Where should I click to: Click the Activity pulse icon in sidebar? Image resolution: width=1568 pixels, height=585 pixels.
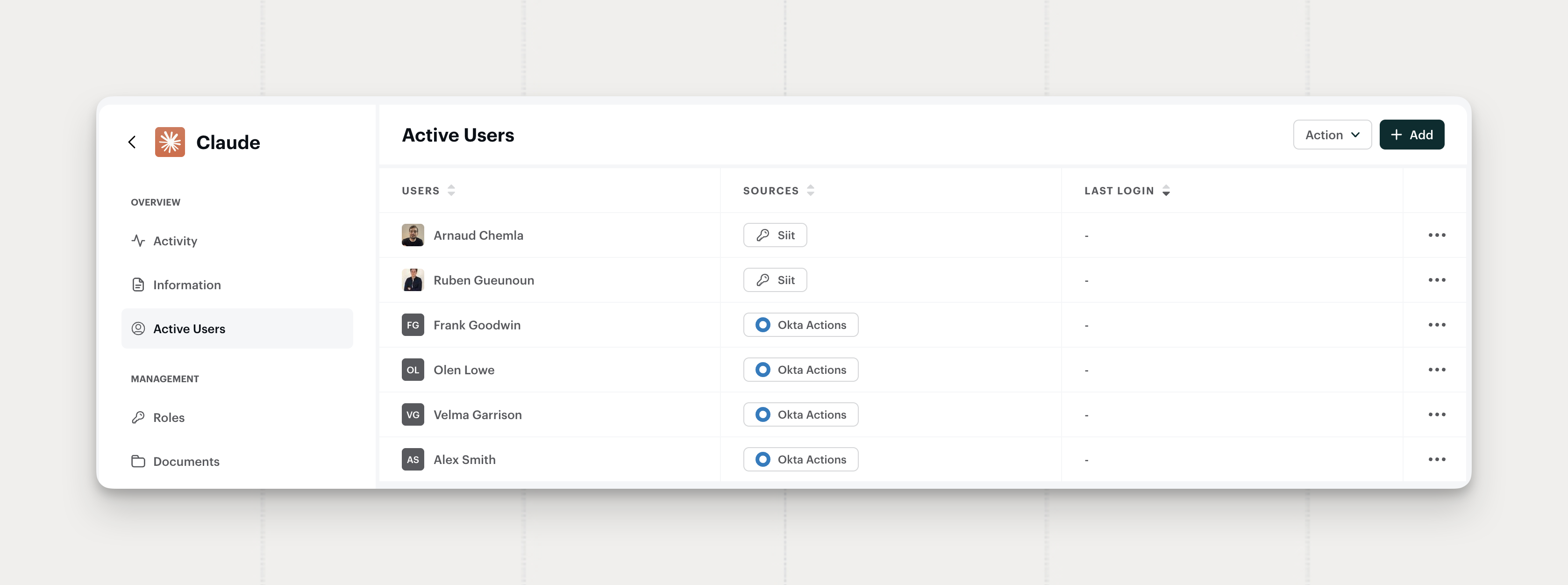click(x=138, y=241)
